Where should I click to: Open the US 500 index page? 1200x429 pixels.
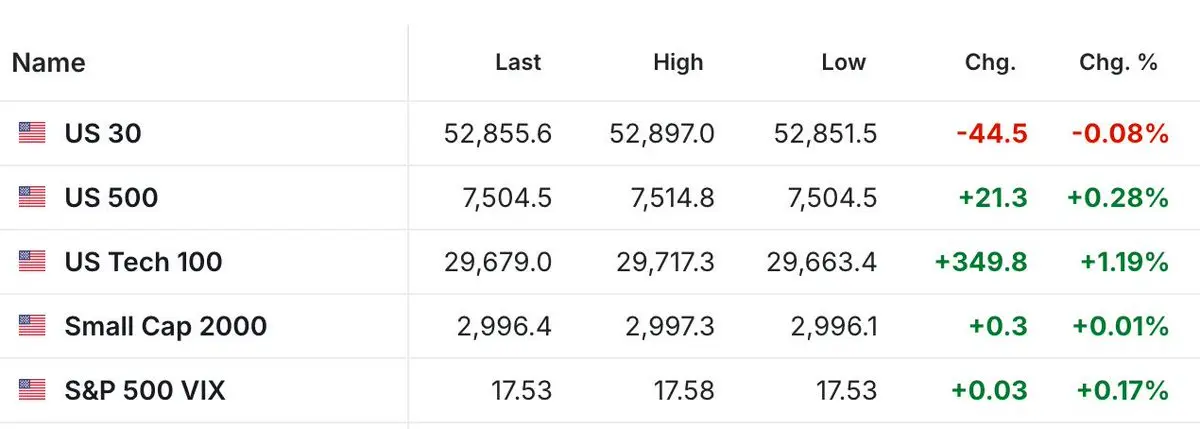pos(111,197)
